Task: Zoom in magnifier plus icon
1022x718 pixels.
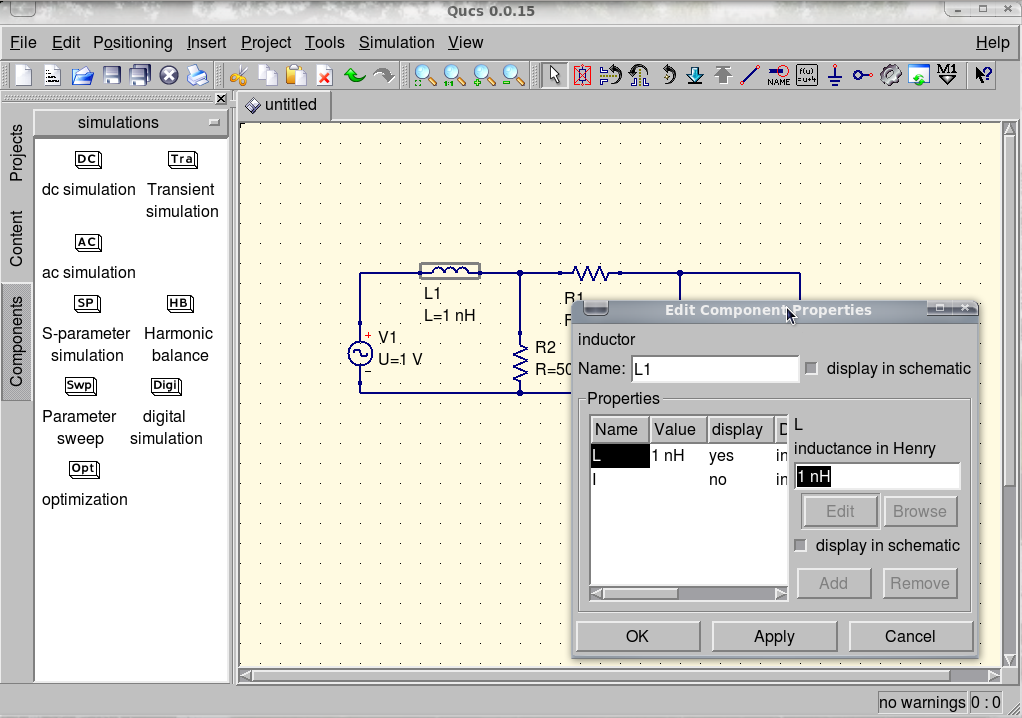Action: click(x=484, y=76)
